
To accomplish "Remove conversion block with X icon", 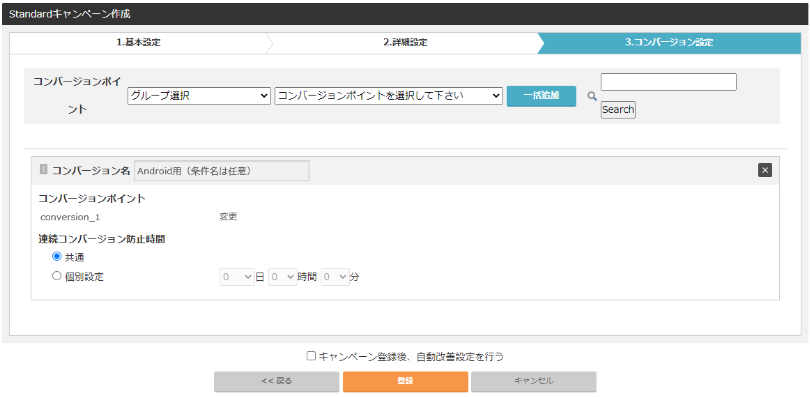I will pyautogui.click(x=765, y=170).
